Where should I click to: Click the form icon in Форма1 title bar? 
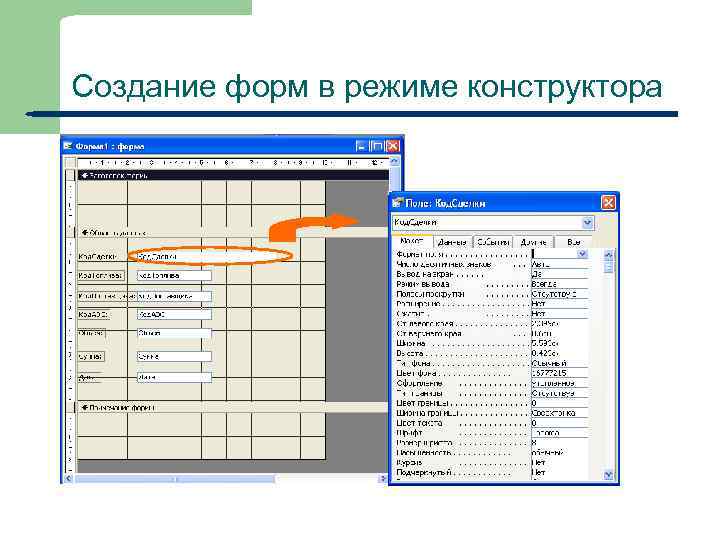pos(68,146)
